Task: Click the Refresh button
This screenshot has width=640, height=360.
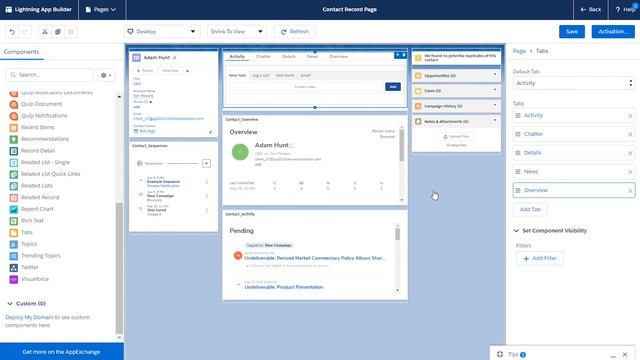Action: point(295,31)
